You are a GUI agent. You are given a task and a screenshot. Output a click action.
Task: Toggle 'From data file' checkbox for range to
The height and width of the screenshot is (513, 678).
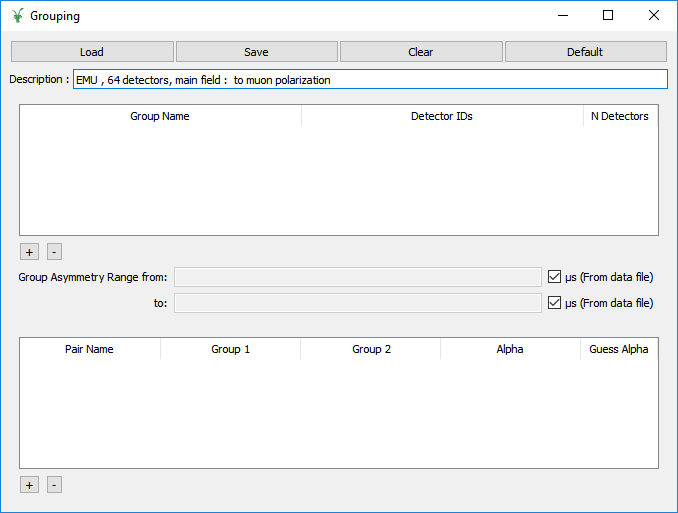[555, 303]
